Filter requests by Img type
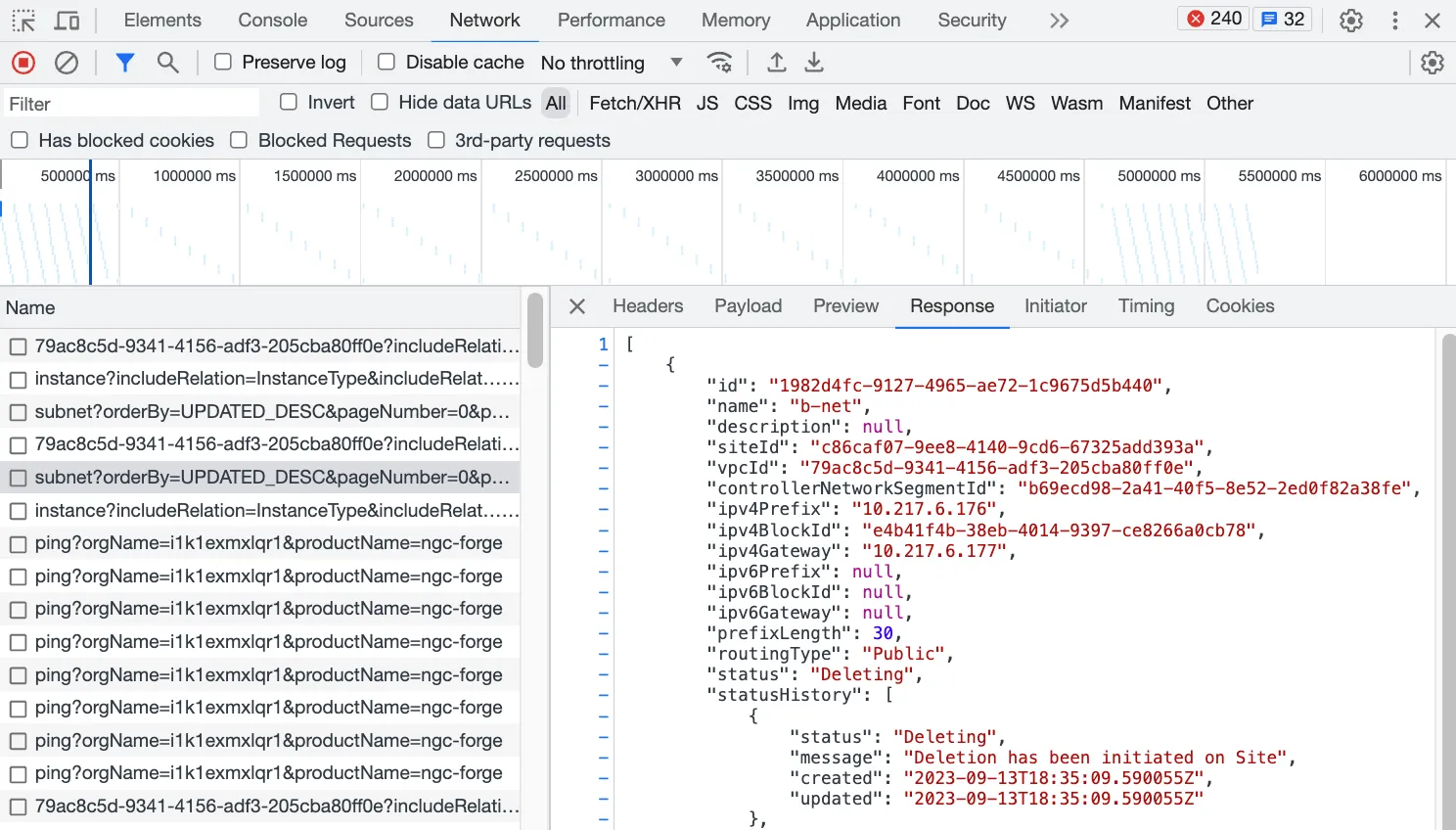The width and height of the screenshot is (1456, 830). [803, 103]
